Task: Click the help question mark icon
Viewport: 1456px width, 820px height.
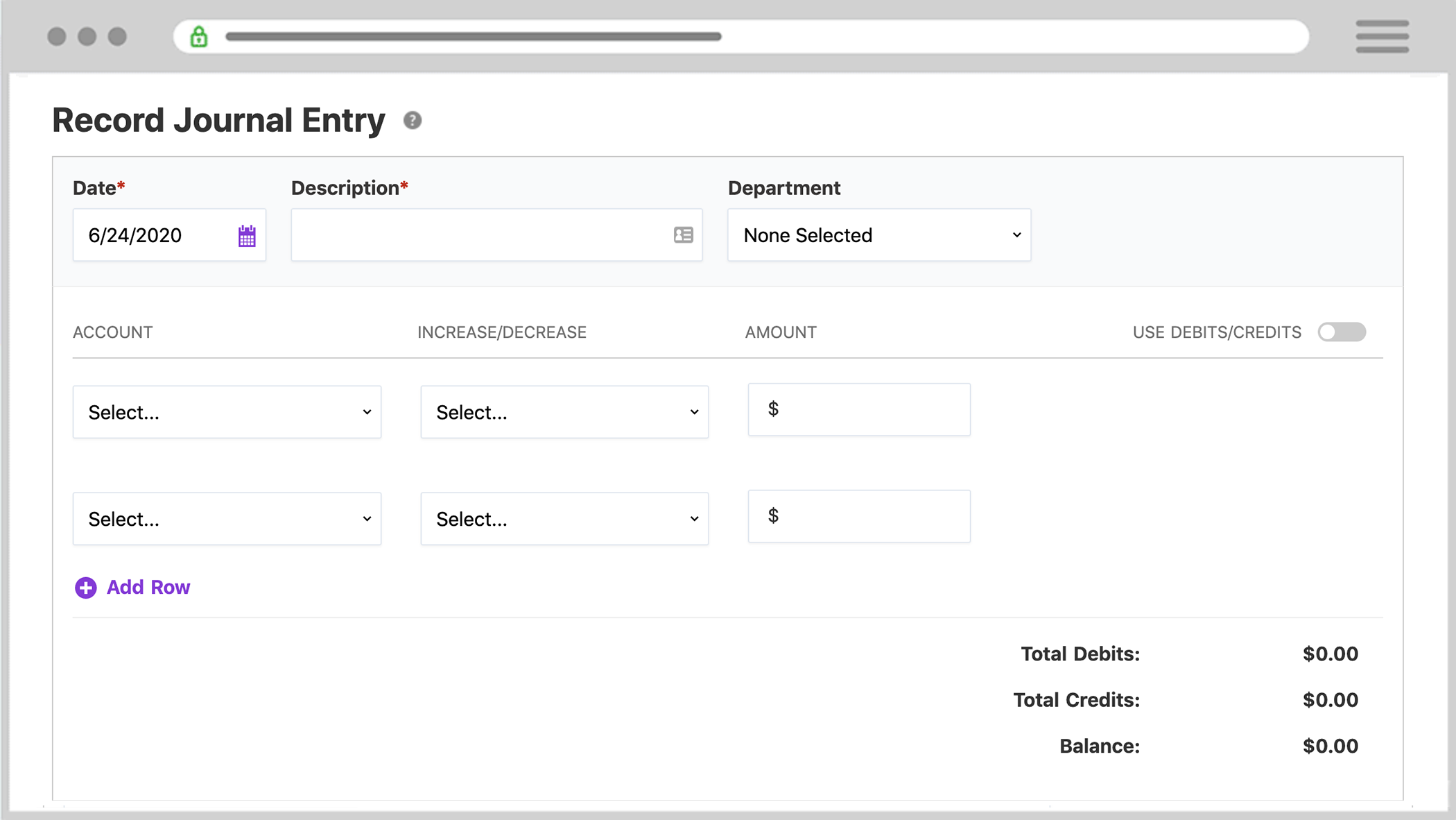Action: click(412, 120)
